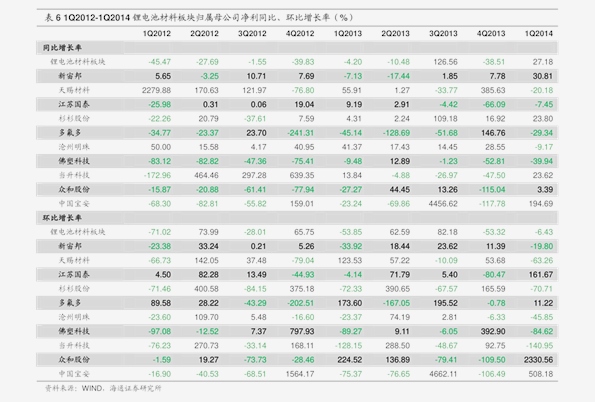Select the 2Q2012 column header
This screenshot has height=402, width=595.
point(205,34)
